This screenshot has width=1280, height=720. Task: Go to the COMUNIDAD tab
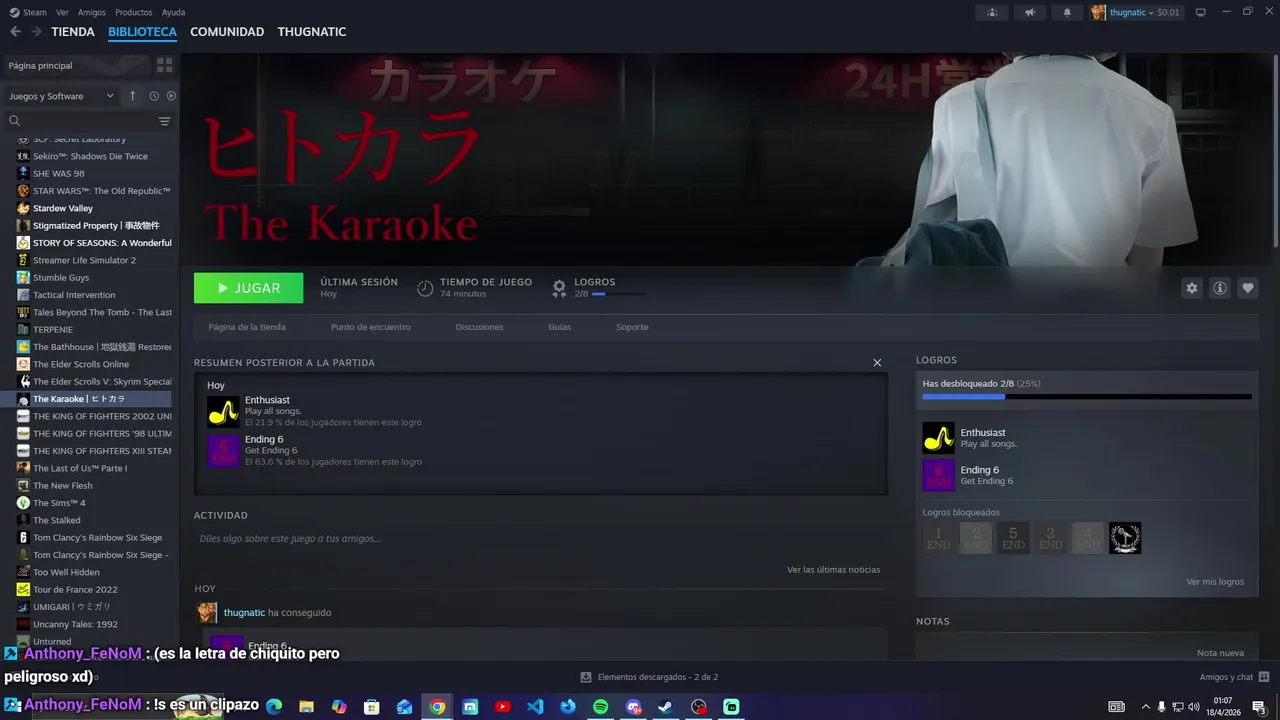pos(227,32)
